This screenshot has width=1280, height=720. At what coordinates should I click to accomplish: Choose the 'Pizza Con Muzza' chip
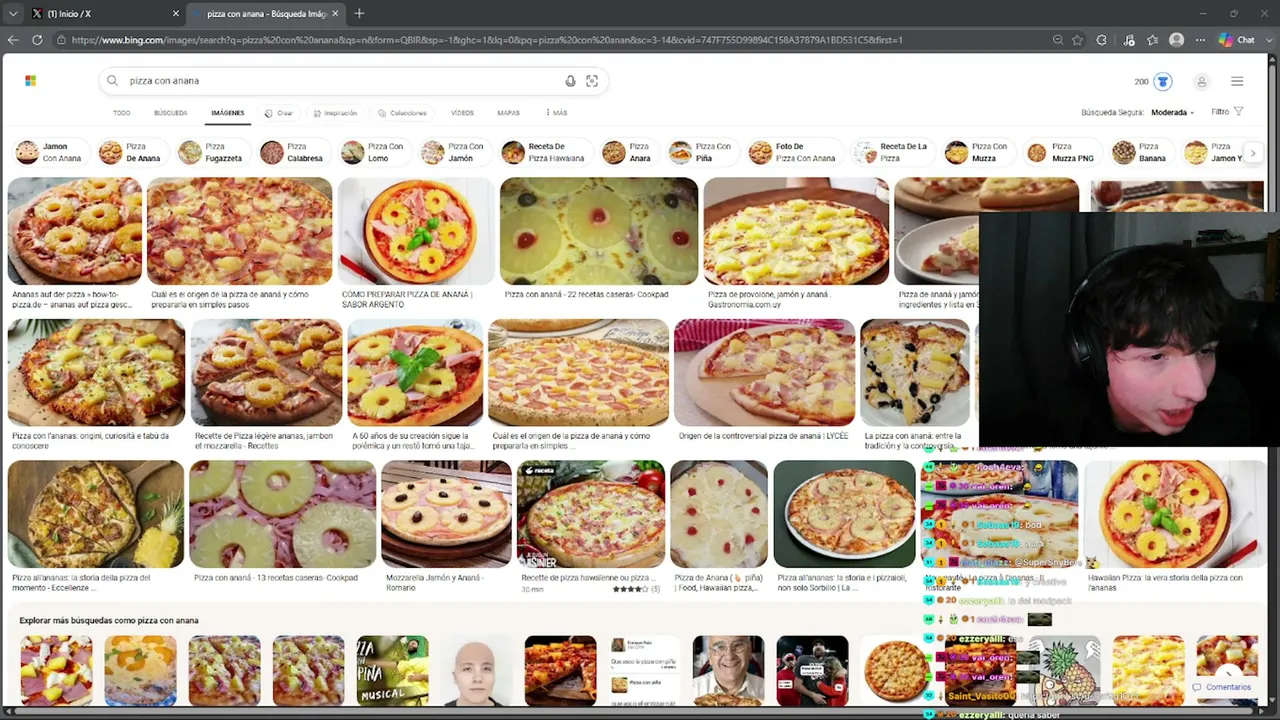tap(977, 152)
